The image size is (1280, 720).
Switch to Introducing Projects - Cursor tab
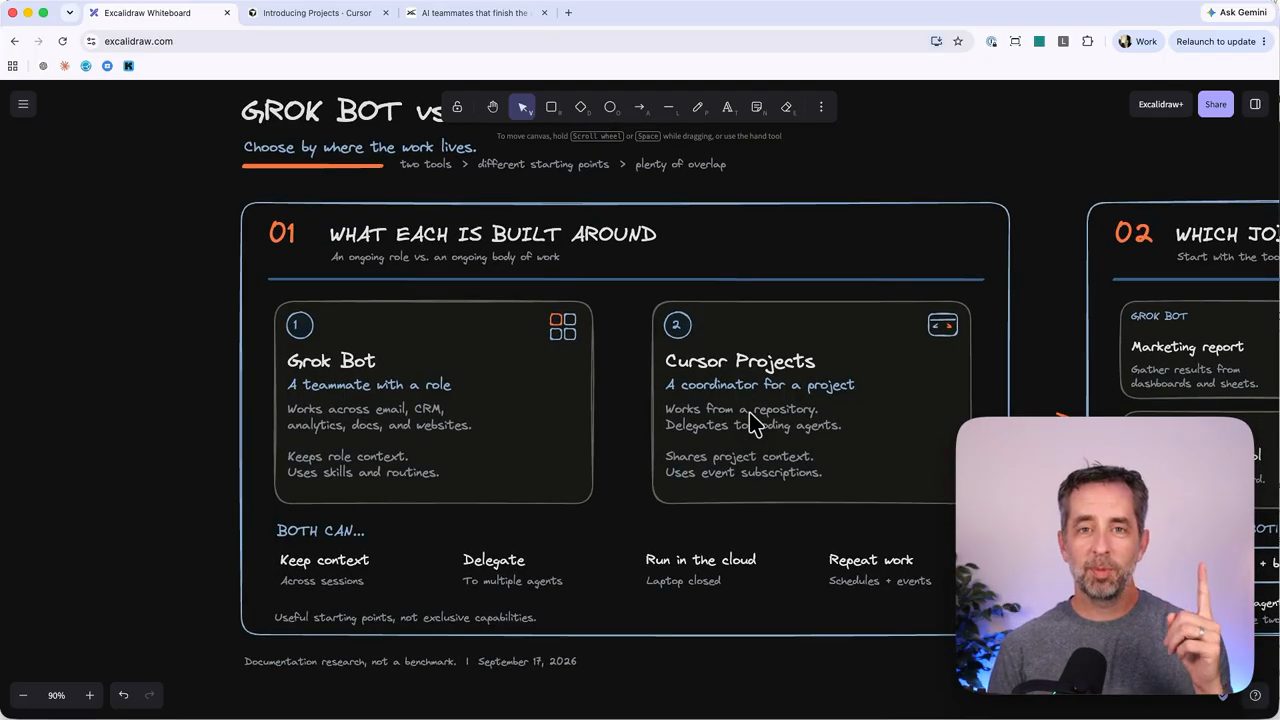pyautogui.click(x=316, y=13)
